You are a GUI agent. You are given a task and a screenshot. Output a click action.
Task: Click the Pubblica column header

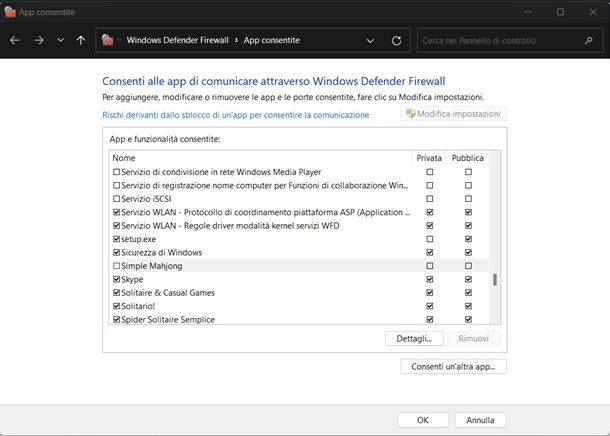click(x=468, y=158)
